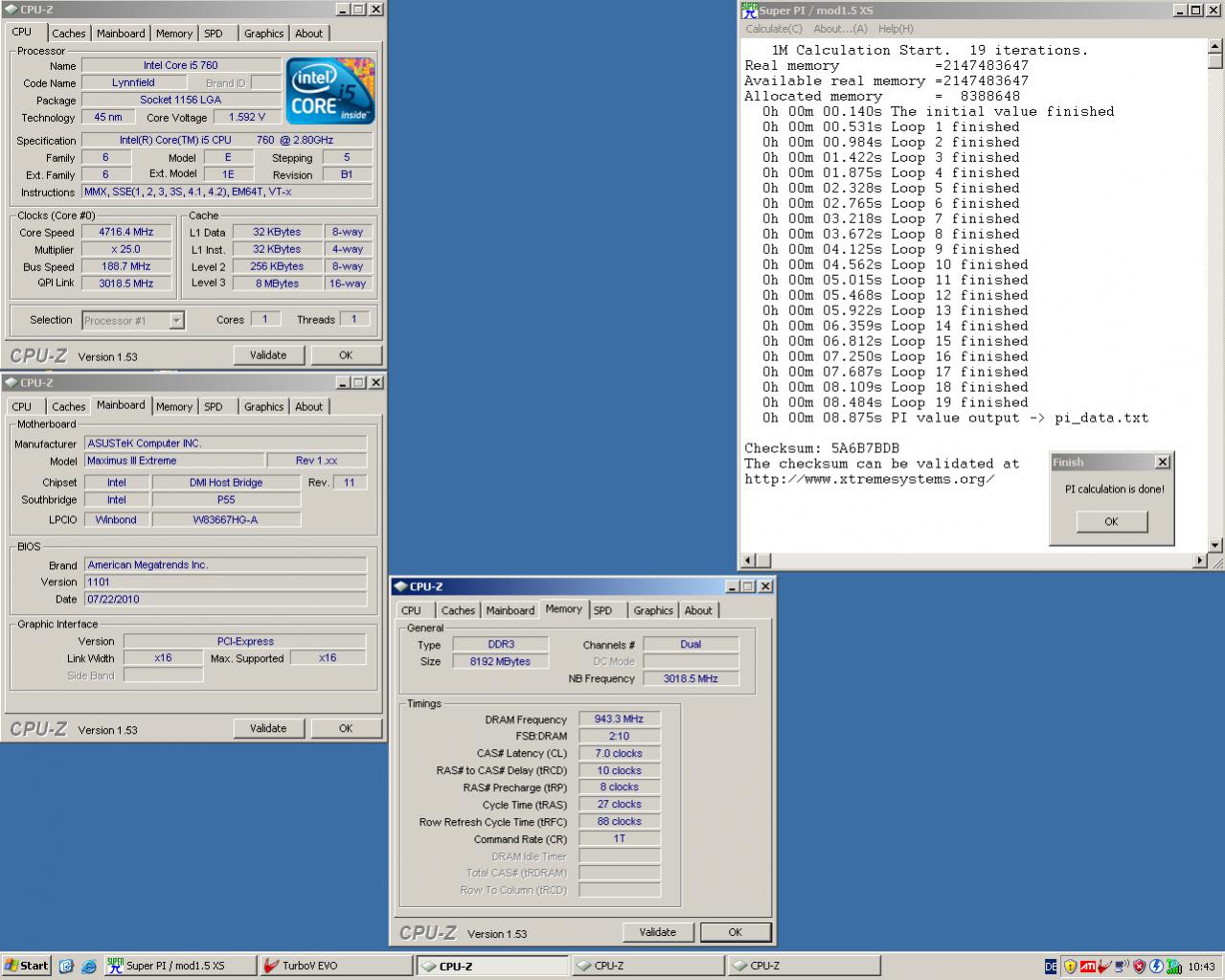Click the Super PI title bar icon

click(750, 10)
